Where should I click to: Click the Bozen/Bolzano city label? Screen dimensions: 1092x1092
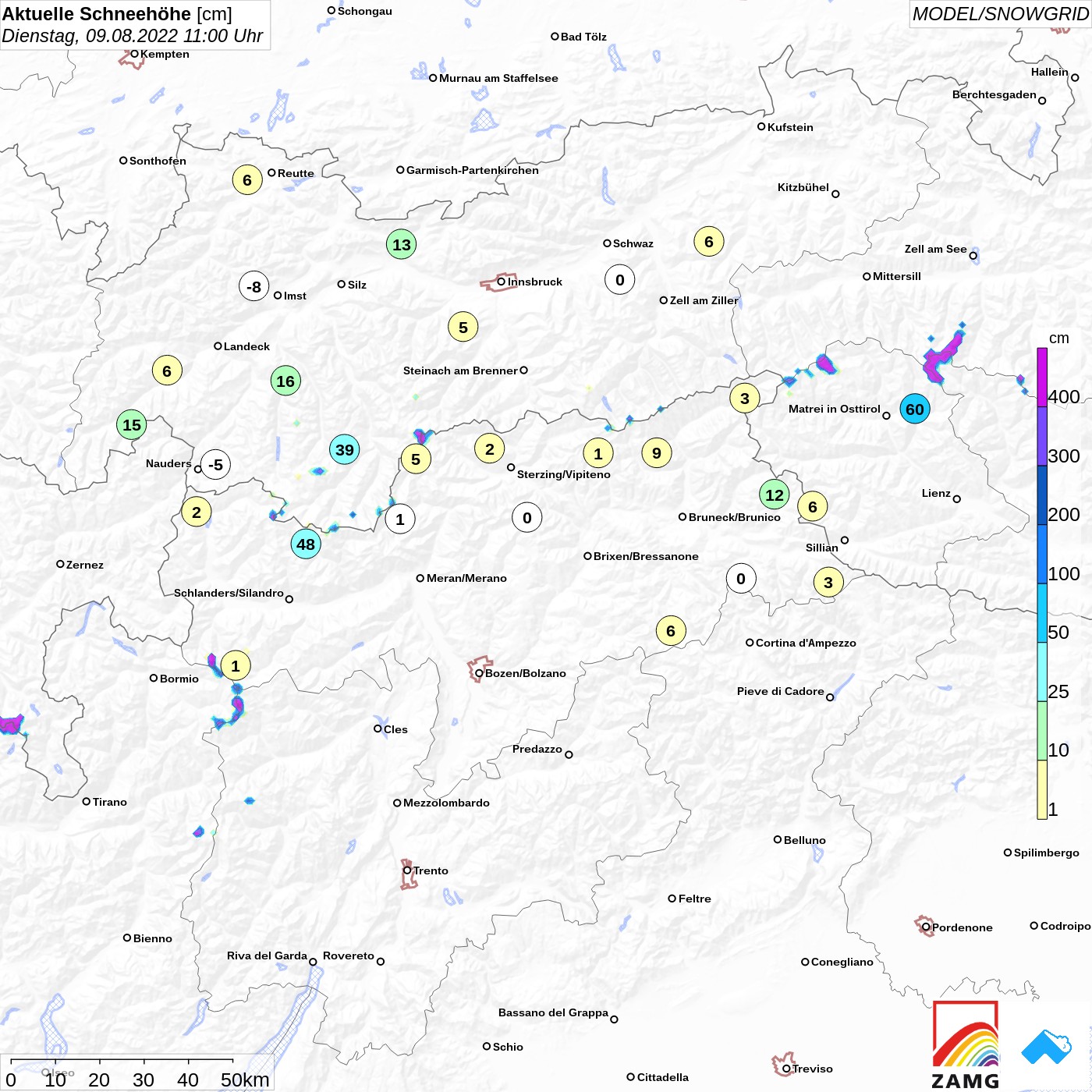point(526,673)
